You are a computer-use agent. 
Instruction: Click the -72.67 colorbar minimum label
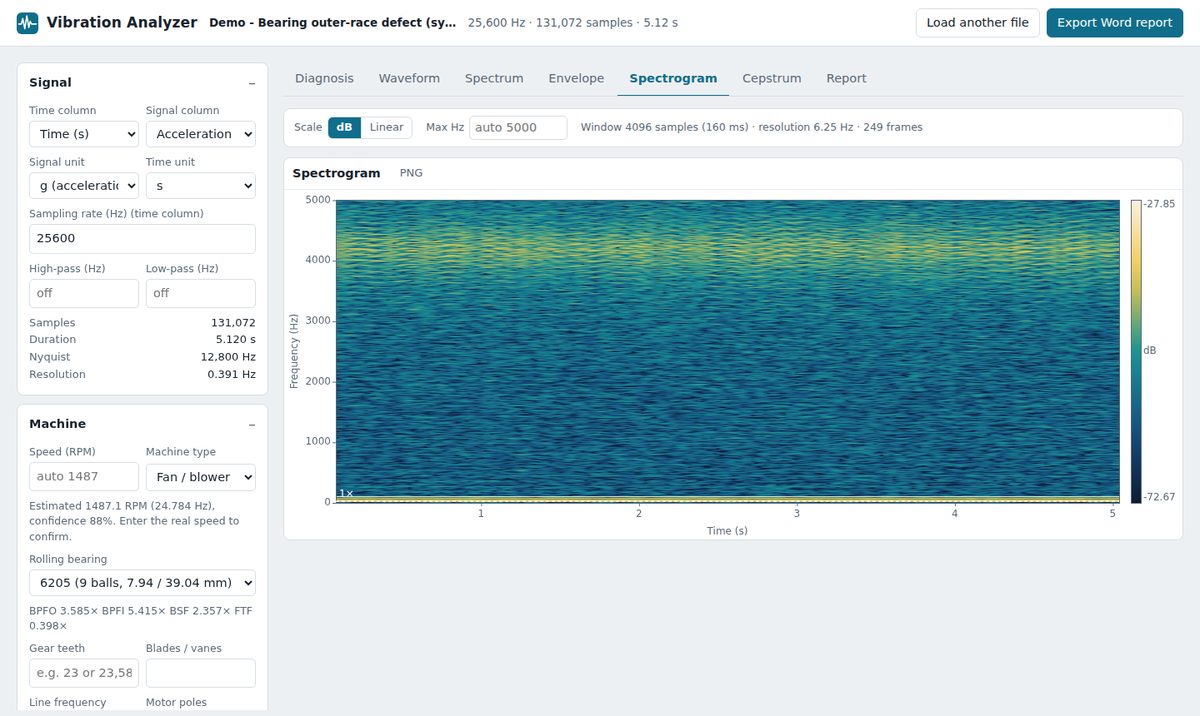pos(1160,497)
